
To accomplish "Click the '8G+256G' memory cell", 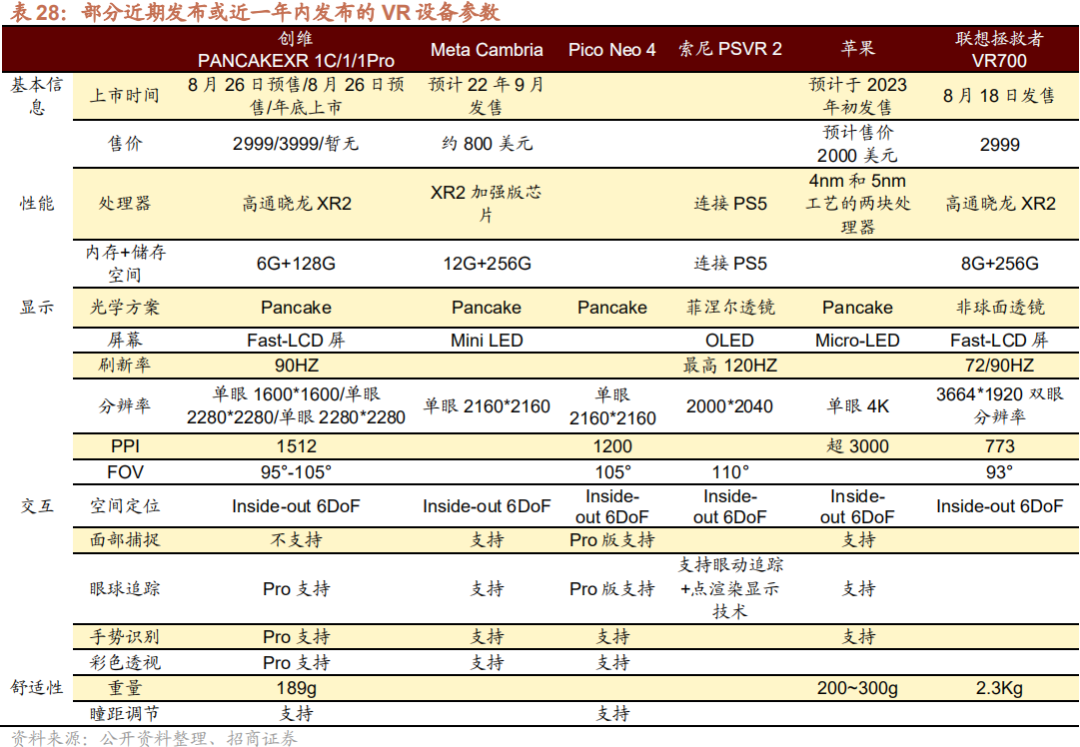I will tap(999, 264).
